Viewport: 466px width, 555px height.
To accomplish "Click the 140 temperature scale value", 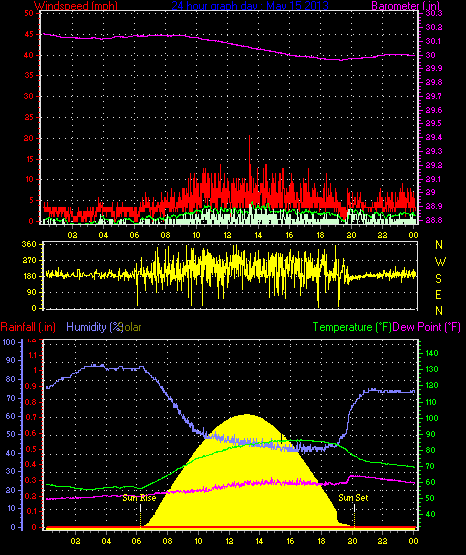I will pyautogui.click(x=432, y=353).
